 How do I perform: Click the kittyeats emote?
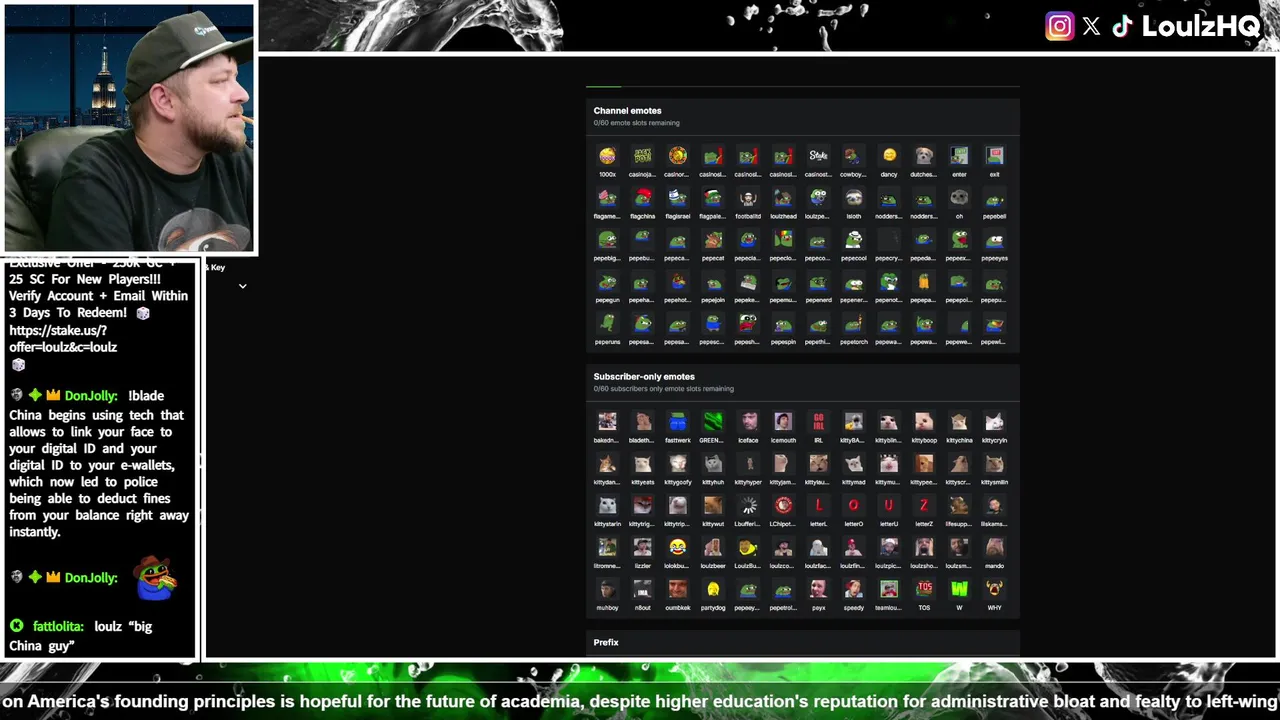(x=642, y=464)
